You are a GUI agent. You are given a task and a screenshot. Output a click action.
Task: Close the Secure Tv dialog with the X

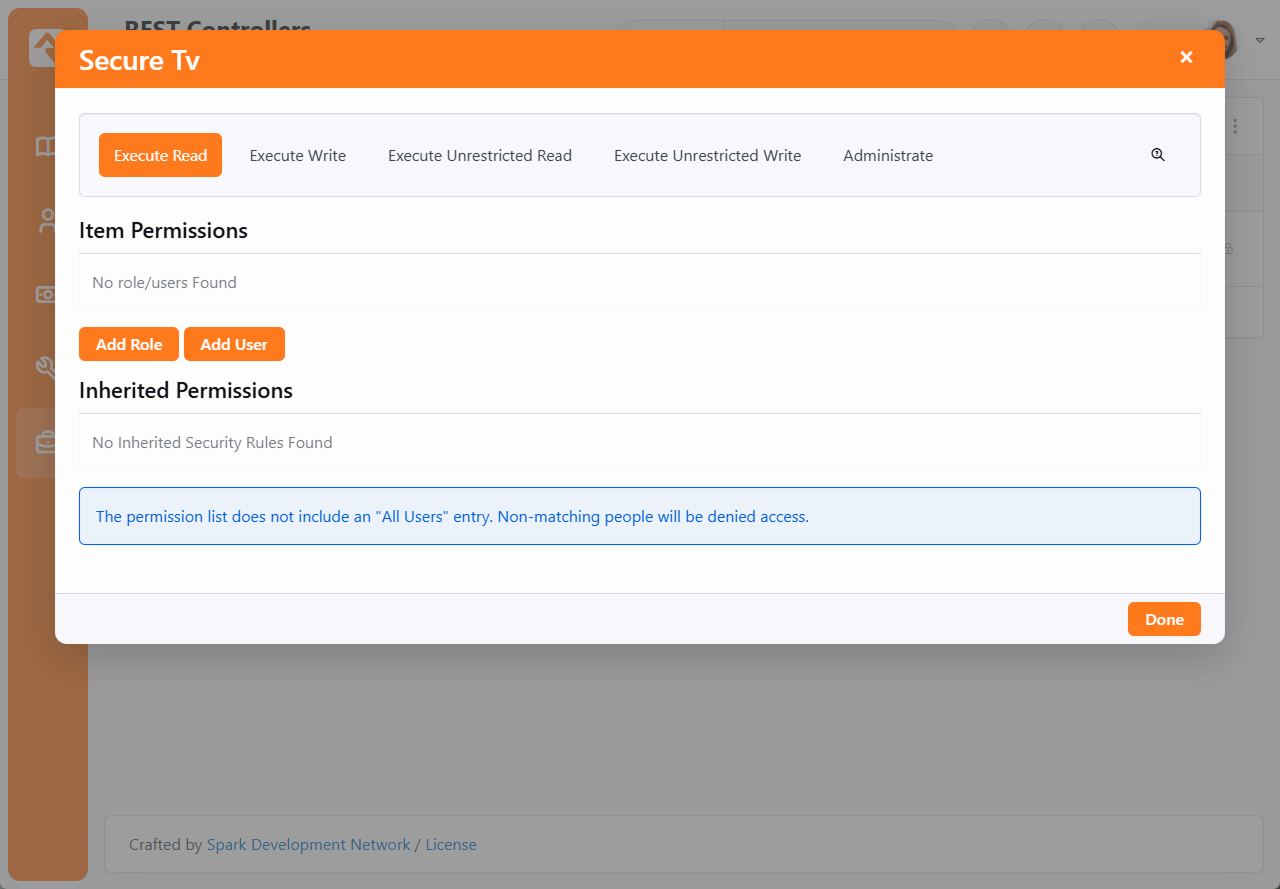[1186, 57]
